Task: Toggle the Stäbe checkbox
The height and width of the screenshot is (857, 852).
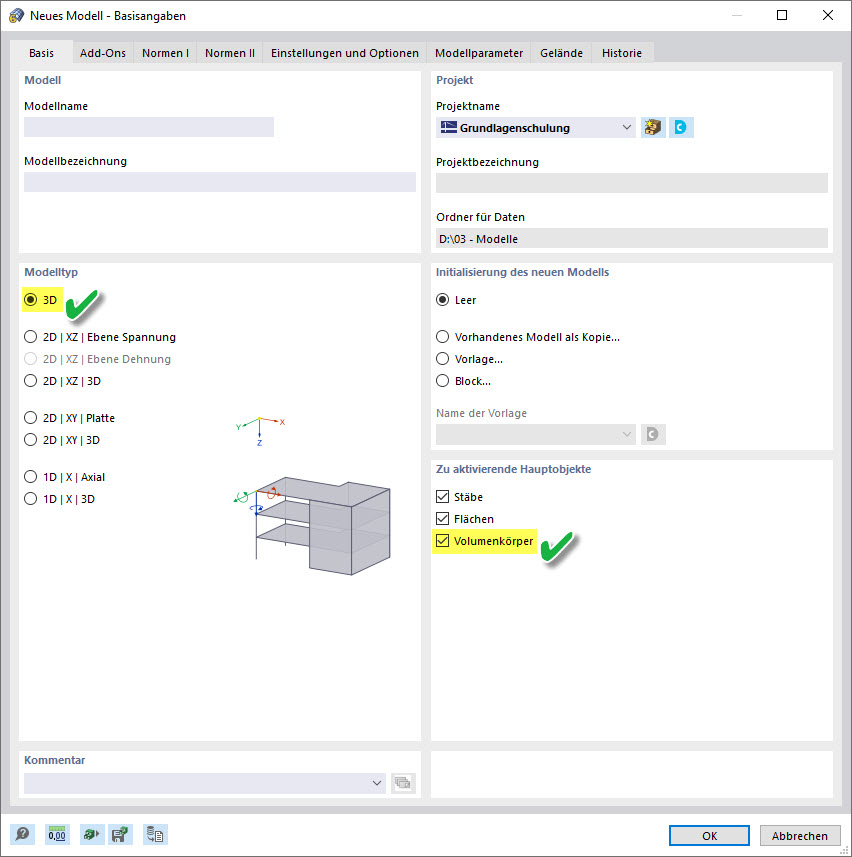Action: pos(443,496)
